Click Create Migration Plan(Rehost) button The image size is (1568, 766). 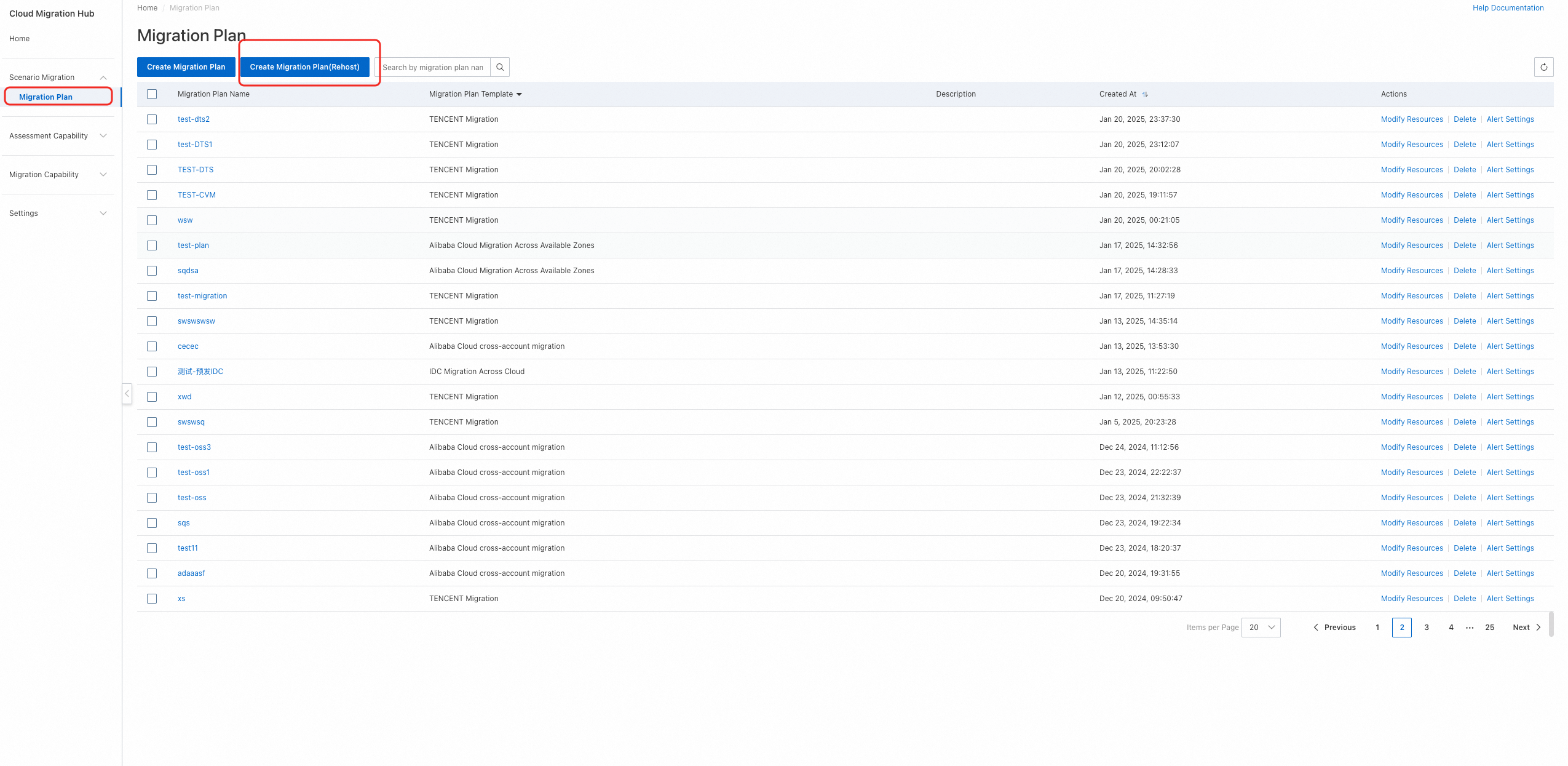point(304,67)
